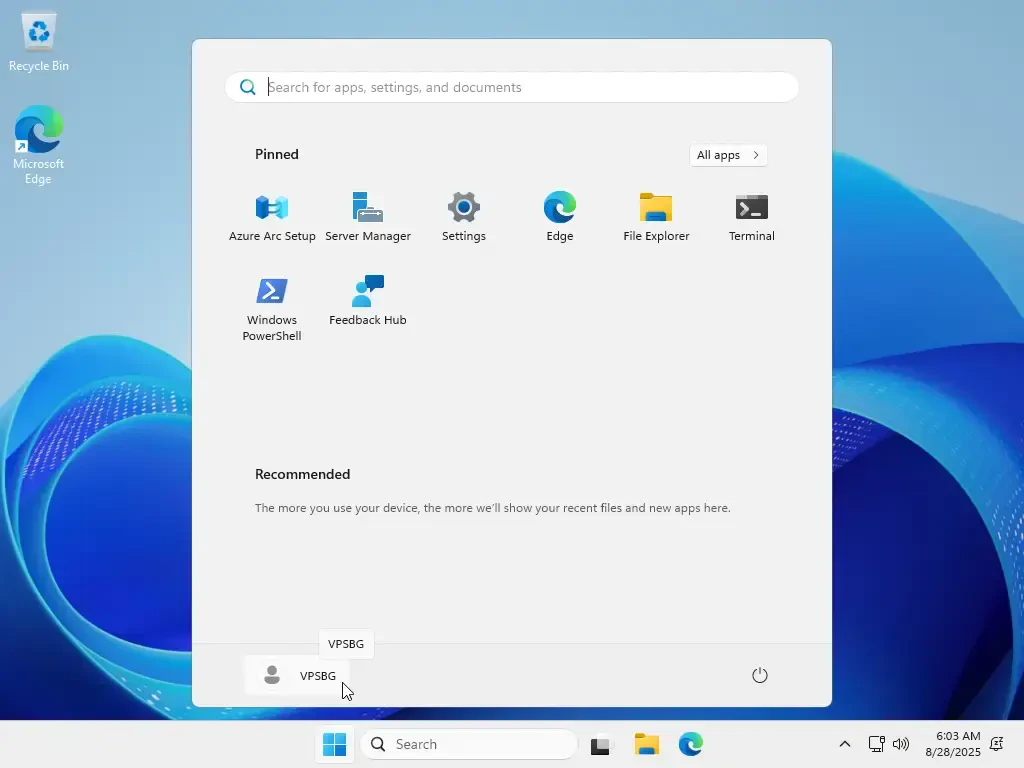This screenshot has height=768, width=1024.
Task: Open Task View from the taskbar
Action: click(x=600, y=744)
